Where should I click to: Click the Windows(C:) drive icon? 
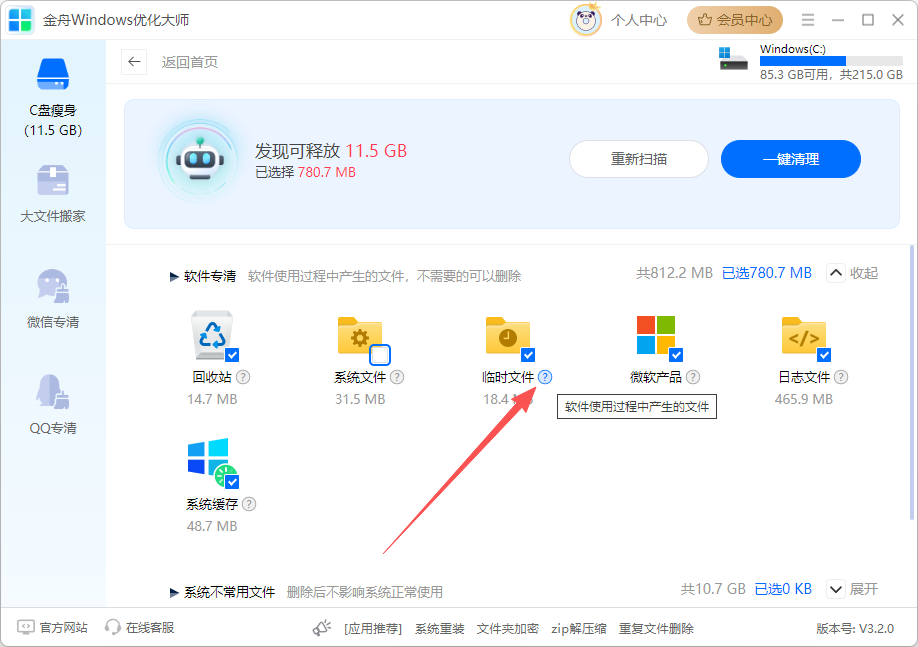click(x=733, y=59)
